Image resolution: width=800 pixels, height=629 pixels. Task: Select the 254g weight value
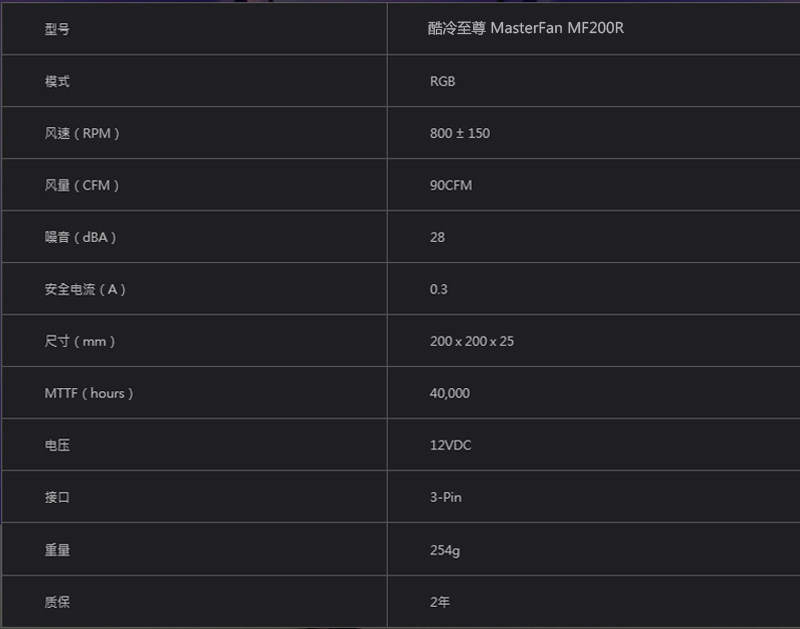[445, 550]
